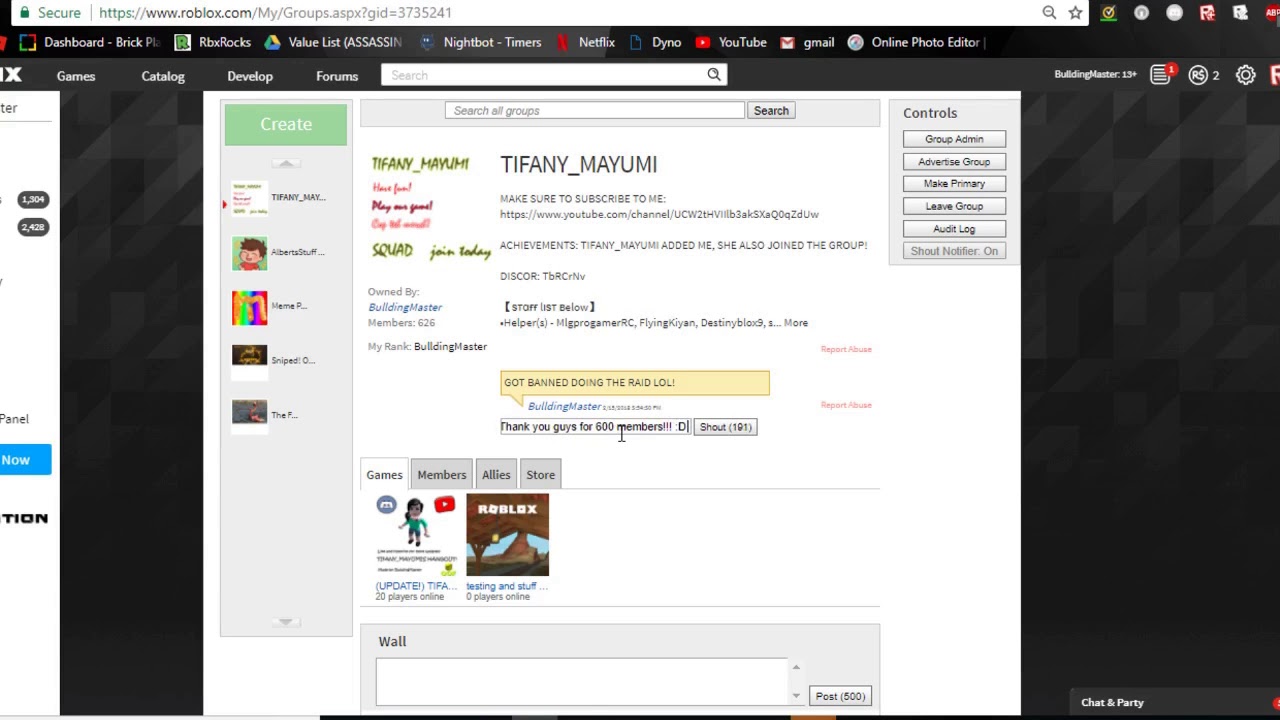Toggle the Shout Notifier: On button
The width and height of the screenshot is (1280, 720).
[x=954, y=251]
